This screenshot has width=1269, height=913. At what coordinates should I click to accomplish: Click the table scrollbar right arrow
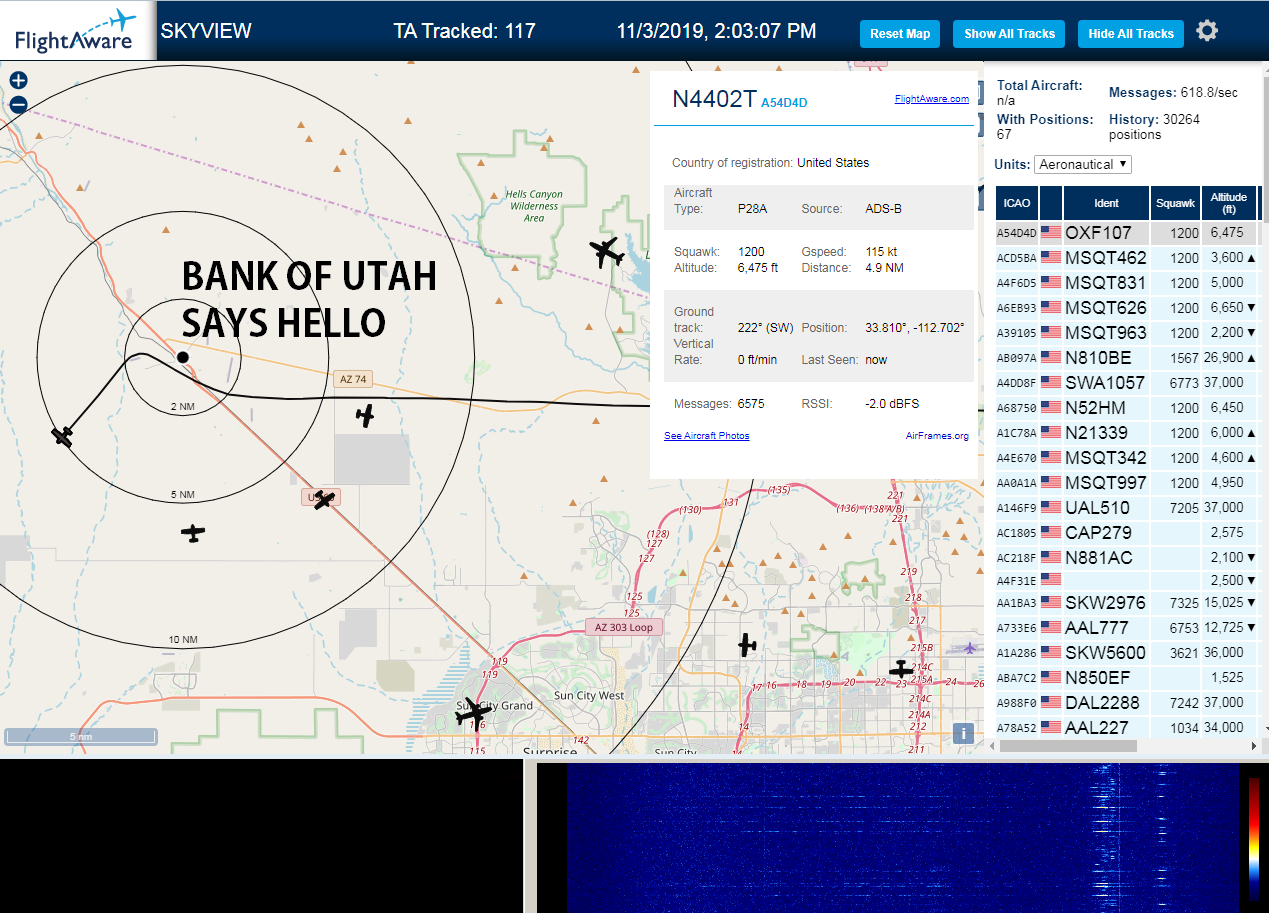1254,746
